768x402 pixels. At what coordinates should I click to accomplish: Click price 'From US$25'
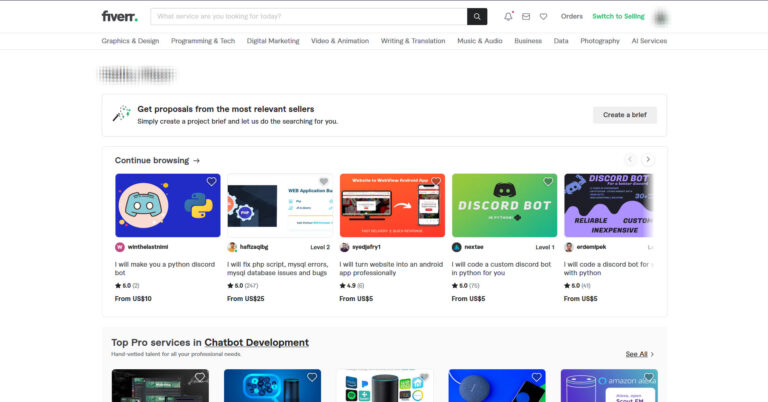pyautogui.click(x=245, y=299)
